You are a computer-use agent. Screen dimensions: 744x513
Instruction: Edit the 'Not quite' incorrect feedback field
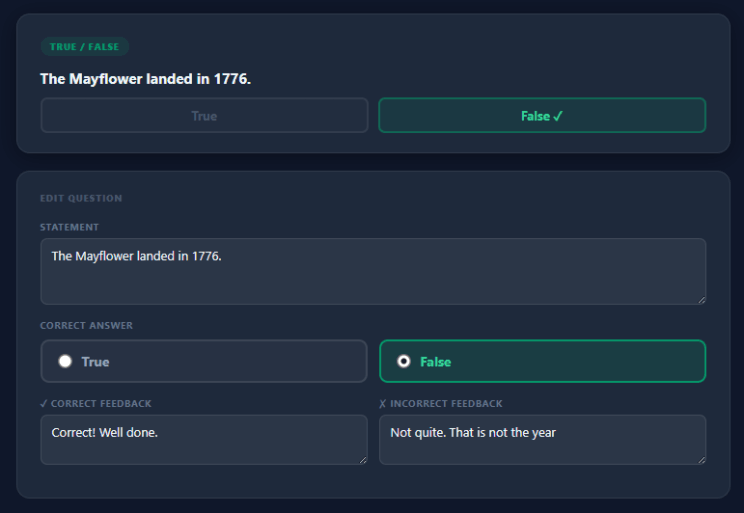[x=541, y=440]
